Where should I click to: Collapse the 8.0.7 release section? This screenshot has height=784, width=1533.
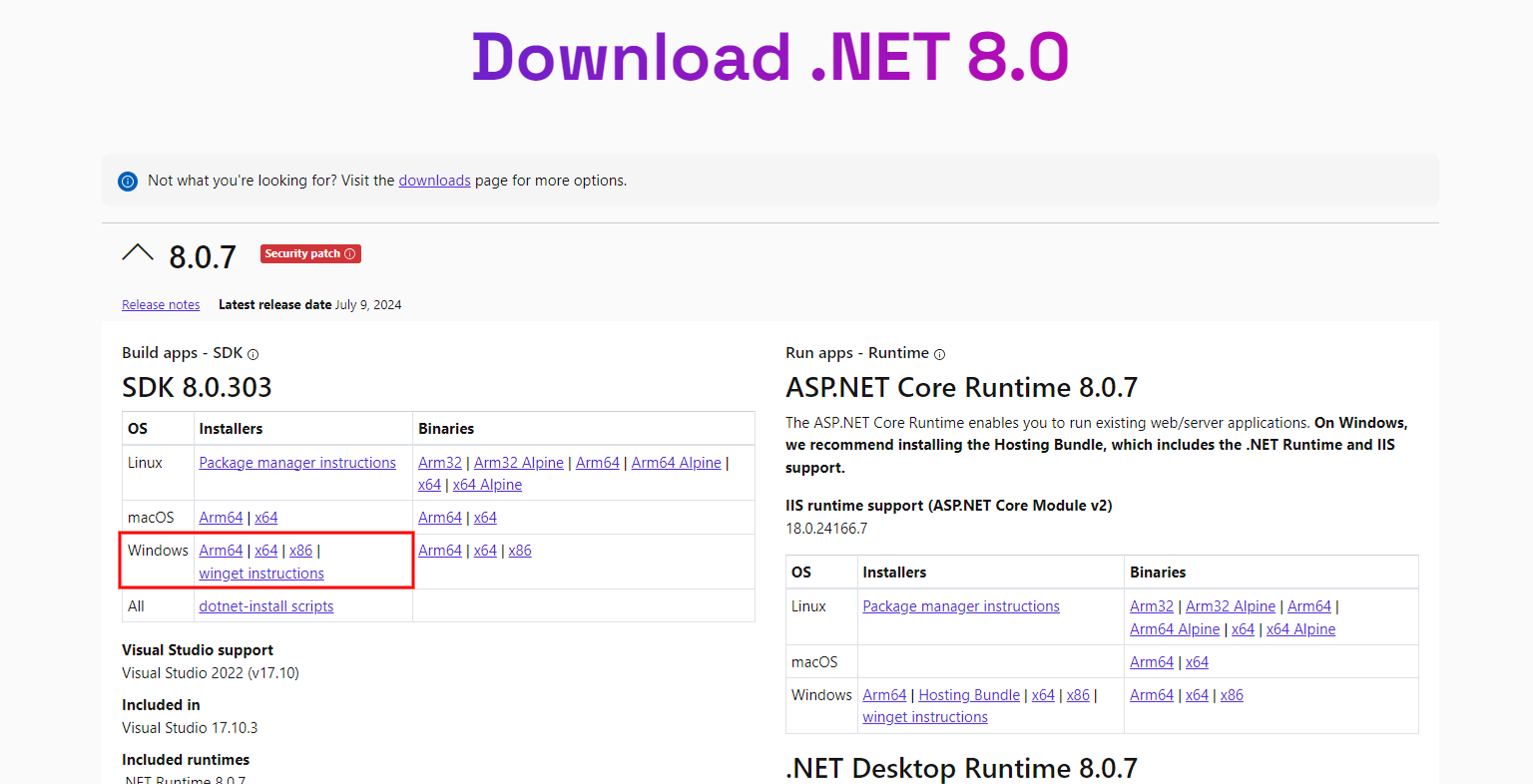[x=138, y=253]
